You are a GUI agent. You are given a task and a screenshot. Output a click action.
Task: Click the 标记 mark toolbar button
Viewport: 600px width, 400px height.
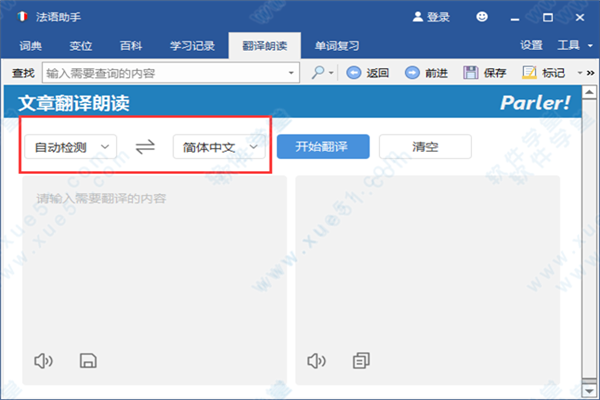(543, 73)
